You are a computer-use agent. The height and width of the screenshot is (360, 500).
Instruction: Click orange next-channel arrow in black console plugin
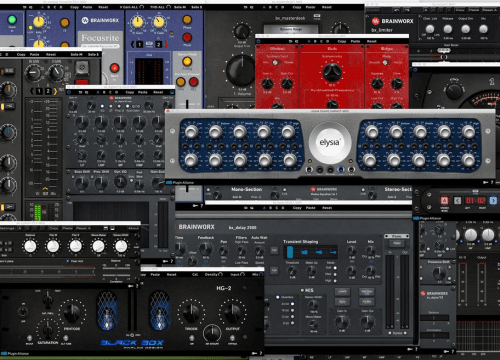tap(55, 91)
